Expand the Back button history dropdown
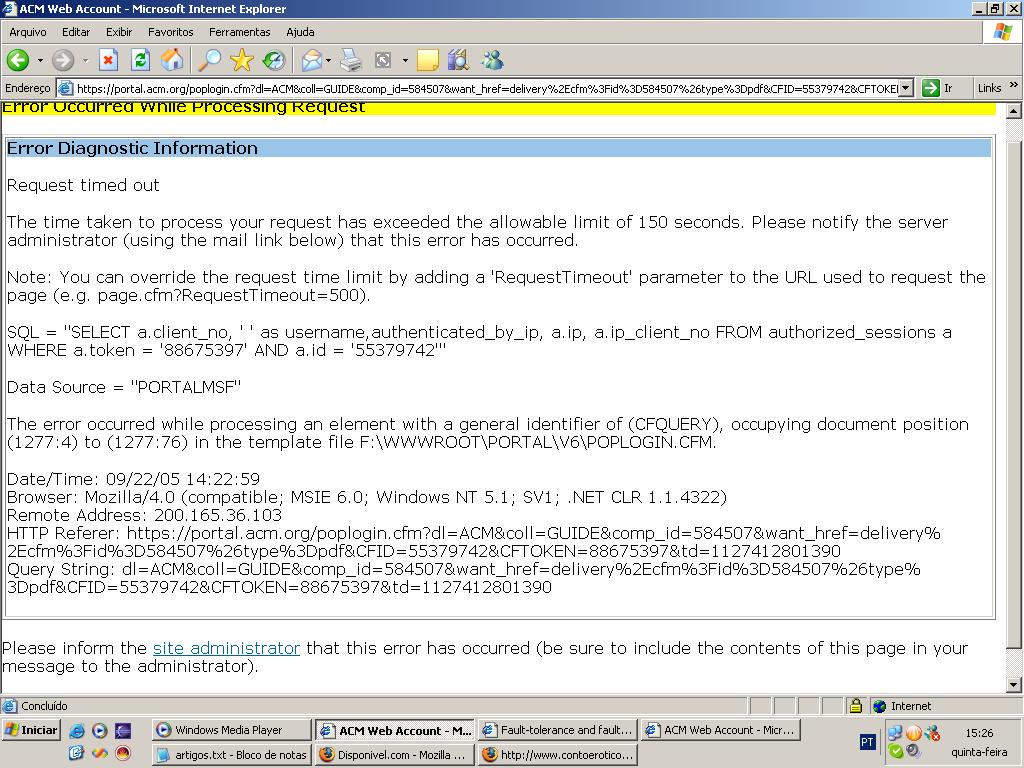The image size is (1024, 768). tap(40, 61)
